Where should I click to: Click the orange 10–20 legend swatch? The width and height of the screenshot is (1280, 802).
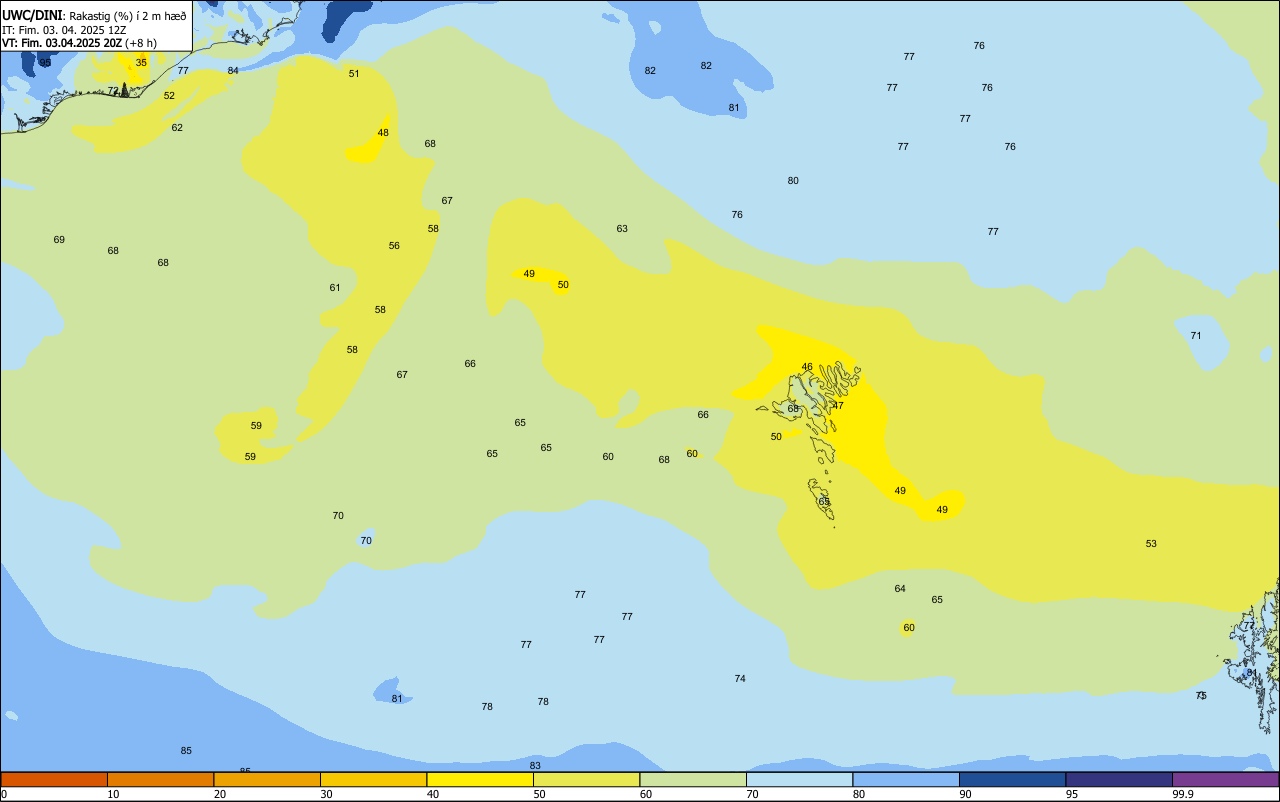[x=160, y=779]
